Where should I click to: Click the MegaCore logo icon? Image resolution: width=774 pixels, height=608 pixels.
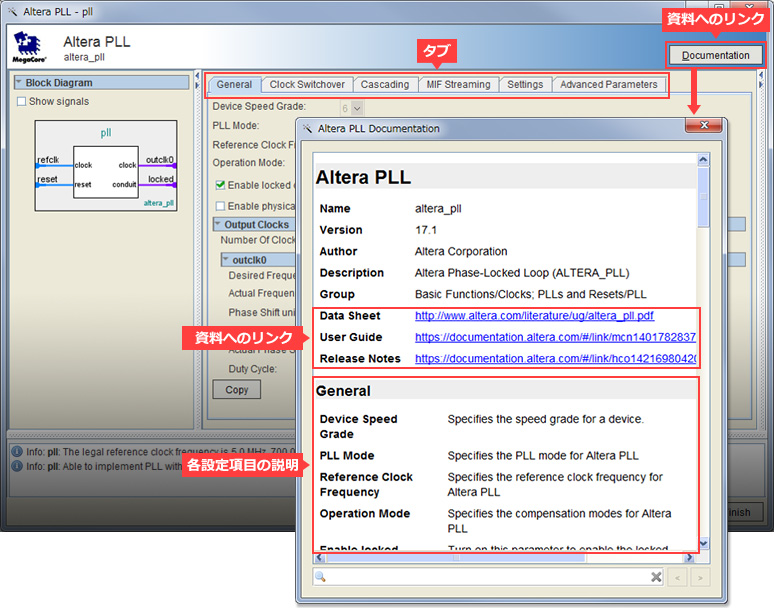pyautogui.click(x=29, y=47)
